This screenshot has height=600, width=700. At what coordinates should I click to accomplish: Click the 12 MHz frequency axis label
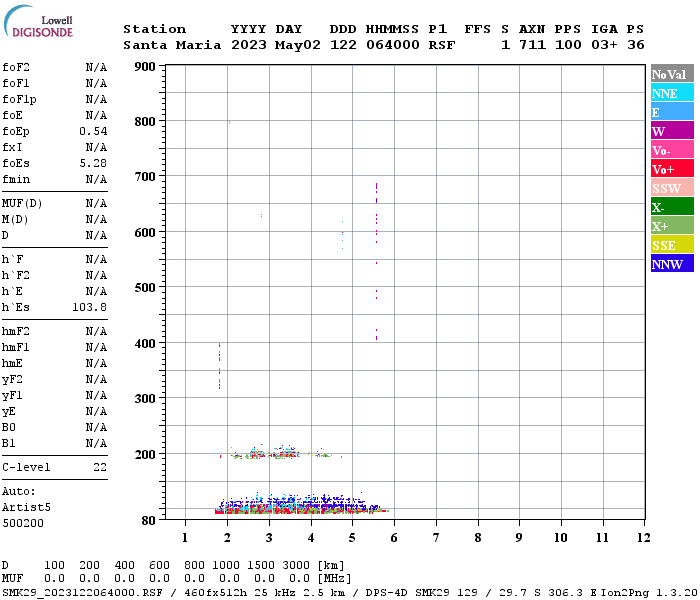[x=643, y=538]
